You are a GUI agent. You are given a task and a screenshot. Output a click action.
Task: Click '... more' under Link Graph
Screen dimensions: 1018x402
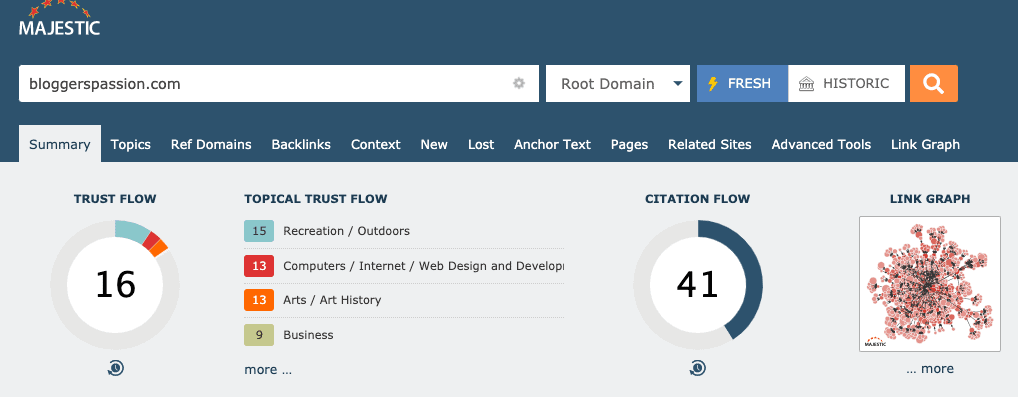click(930, 369)
